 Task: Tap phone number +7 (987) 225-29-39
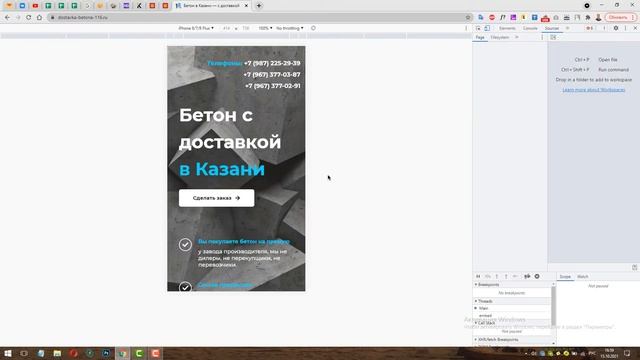(x=272, y=63)
